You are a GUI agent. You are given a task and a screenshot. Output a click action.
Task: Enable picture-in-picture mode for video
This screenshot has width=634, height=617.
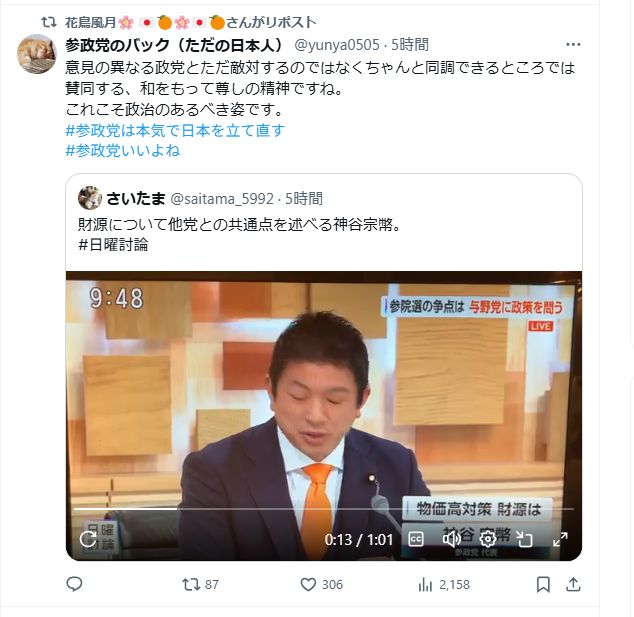[524, 539]
